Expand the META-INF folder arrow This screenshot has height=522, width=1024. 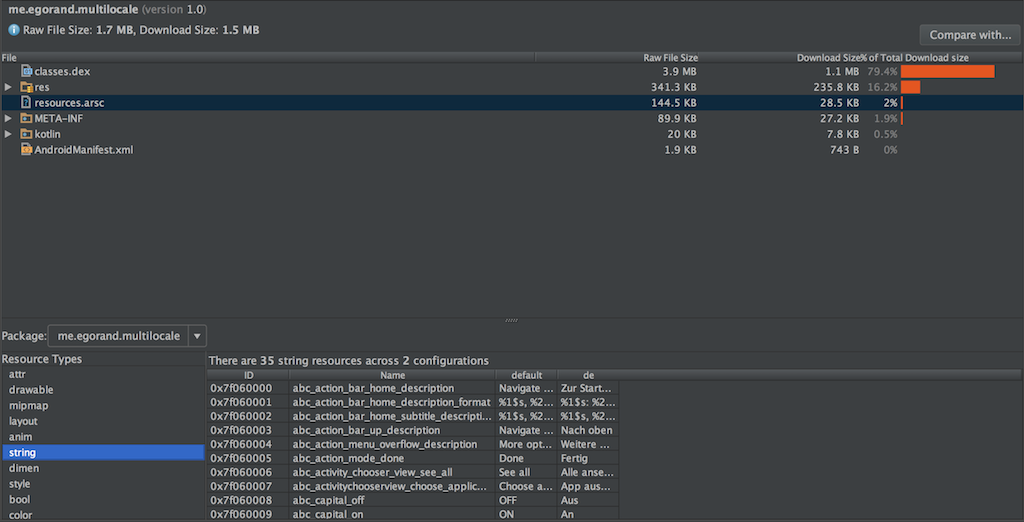(x=8, y=118)
